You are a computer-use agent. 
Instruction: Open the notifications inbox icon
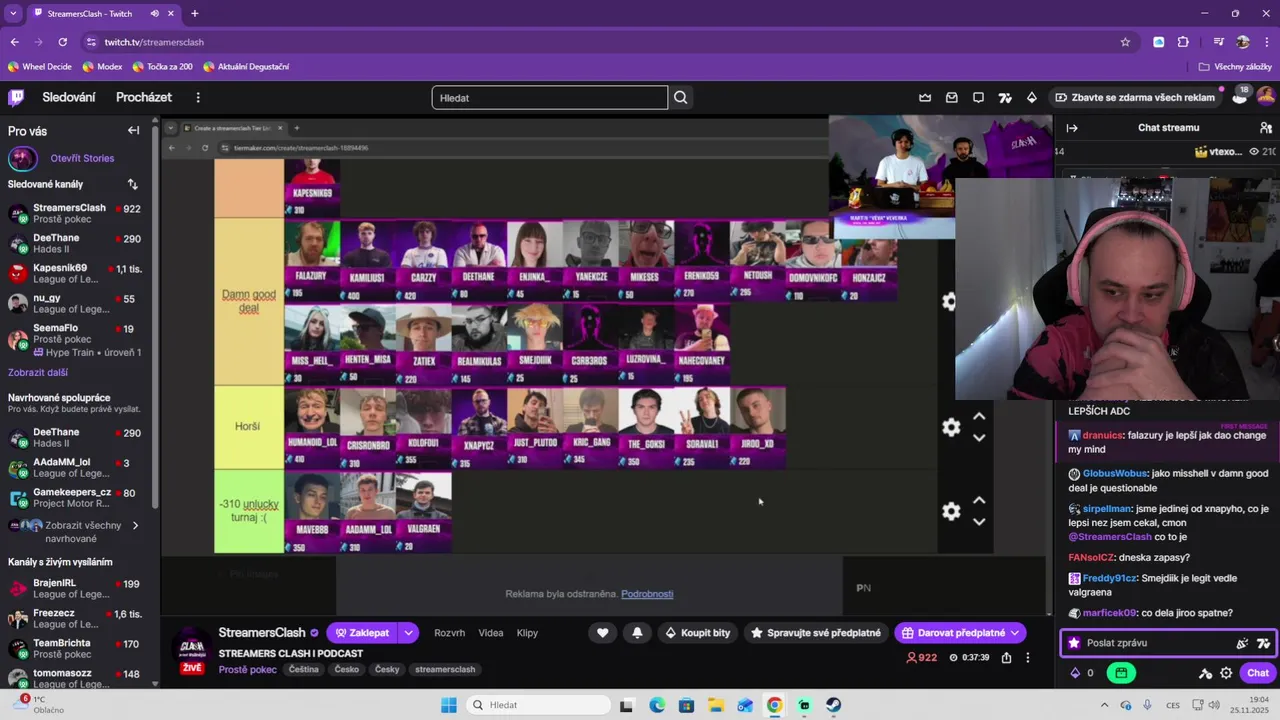click(x=952, y=97)
